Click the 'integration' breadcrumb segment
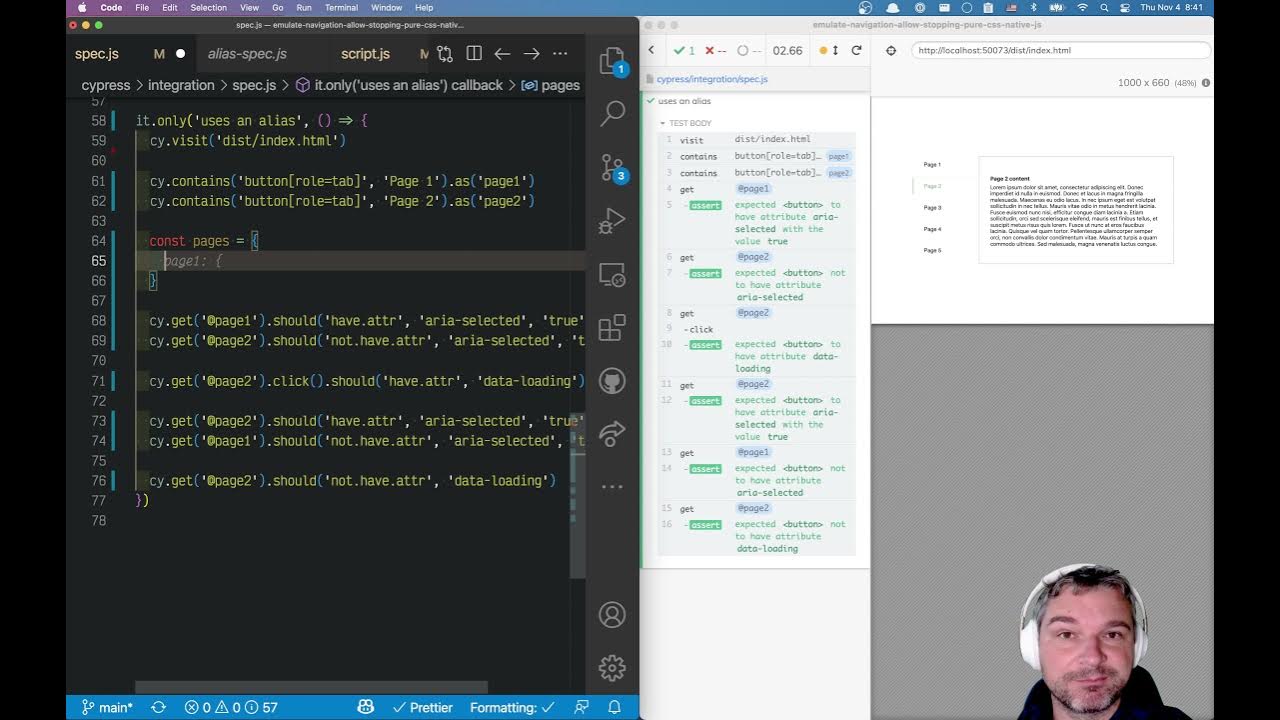The width and height of the screenshot is (1280, 720). pos(181,85)
